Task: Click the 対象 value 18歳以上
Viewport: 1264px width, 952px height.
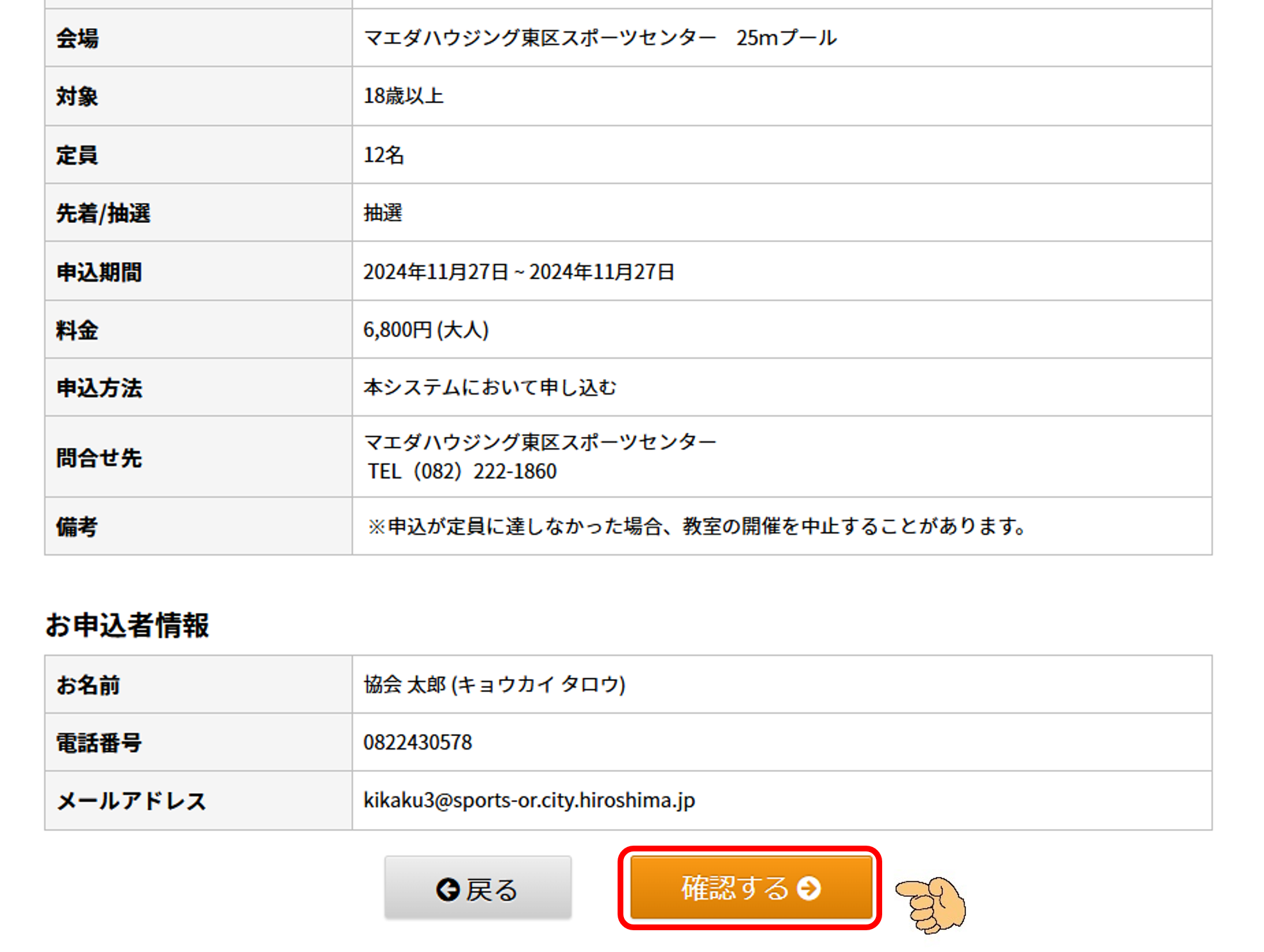Action: 403,96
